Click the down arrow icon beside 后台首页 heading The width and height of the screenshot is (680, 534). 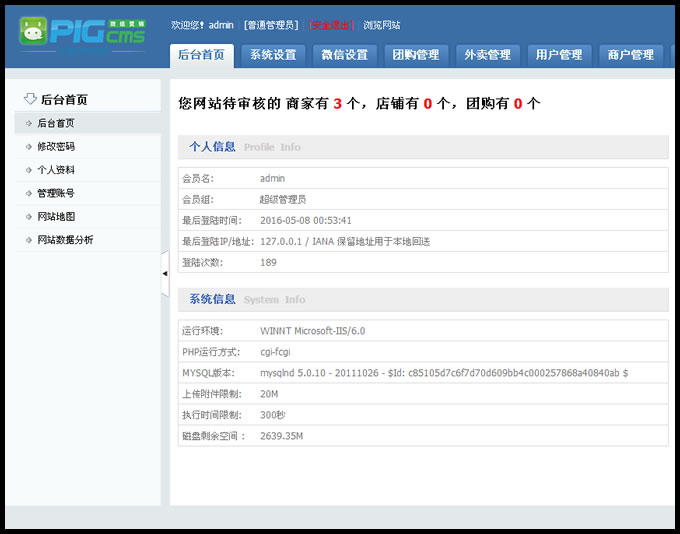point(30,99)
